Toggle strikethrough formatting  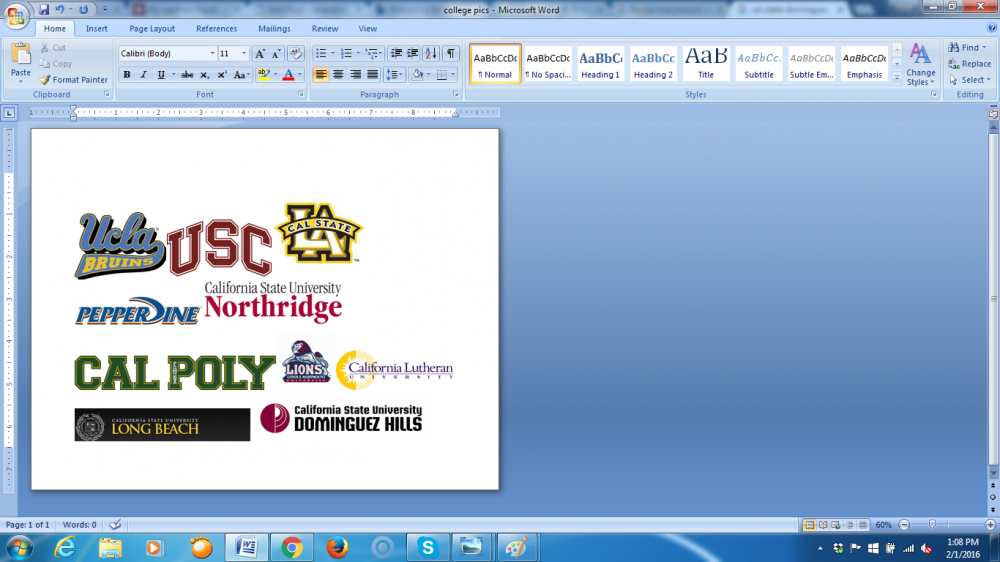point(187,75)
